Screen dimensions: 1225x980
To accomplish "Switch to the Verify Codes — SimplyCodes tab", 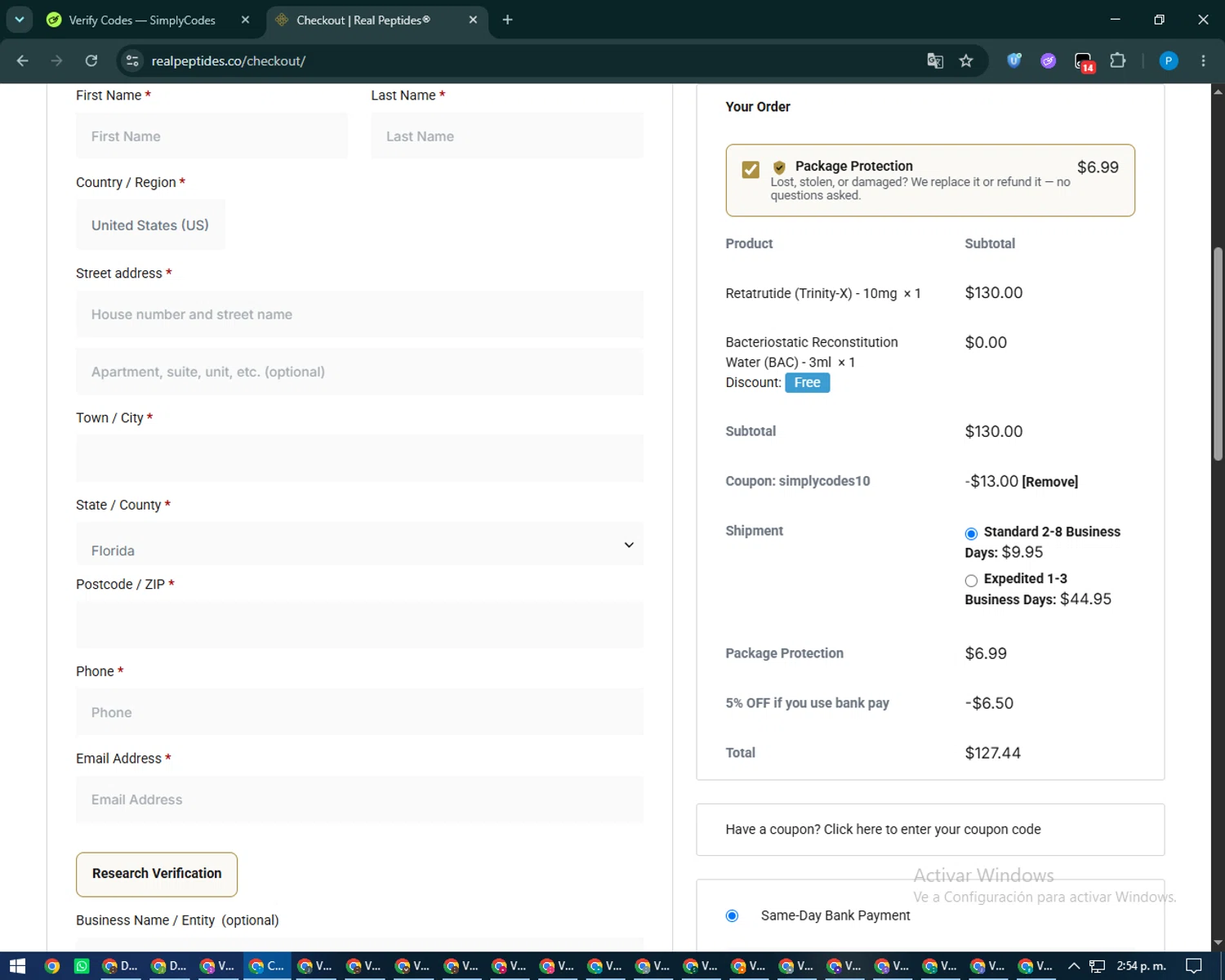I will [x=142, y=20].
